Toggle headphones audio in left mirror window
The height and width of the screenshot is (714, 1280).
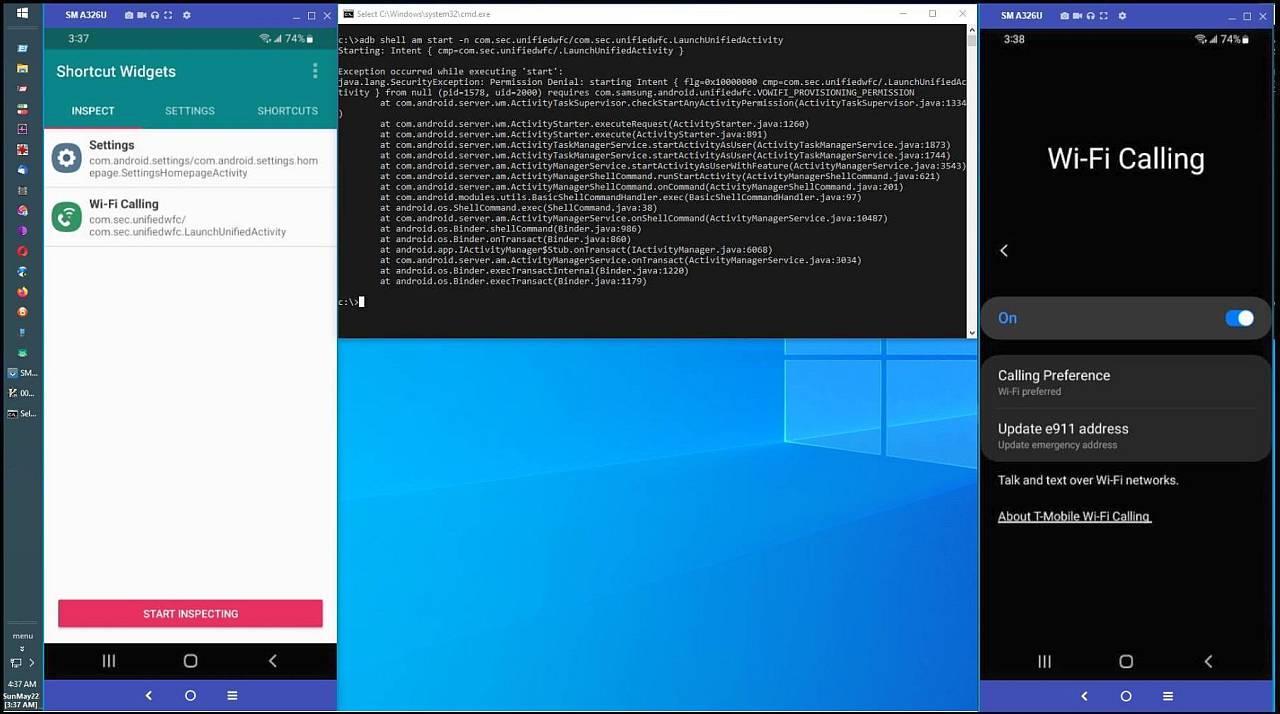155,16
